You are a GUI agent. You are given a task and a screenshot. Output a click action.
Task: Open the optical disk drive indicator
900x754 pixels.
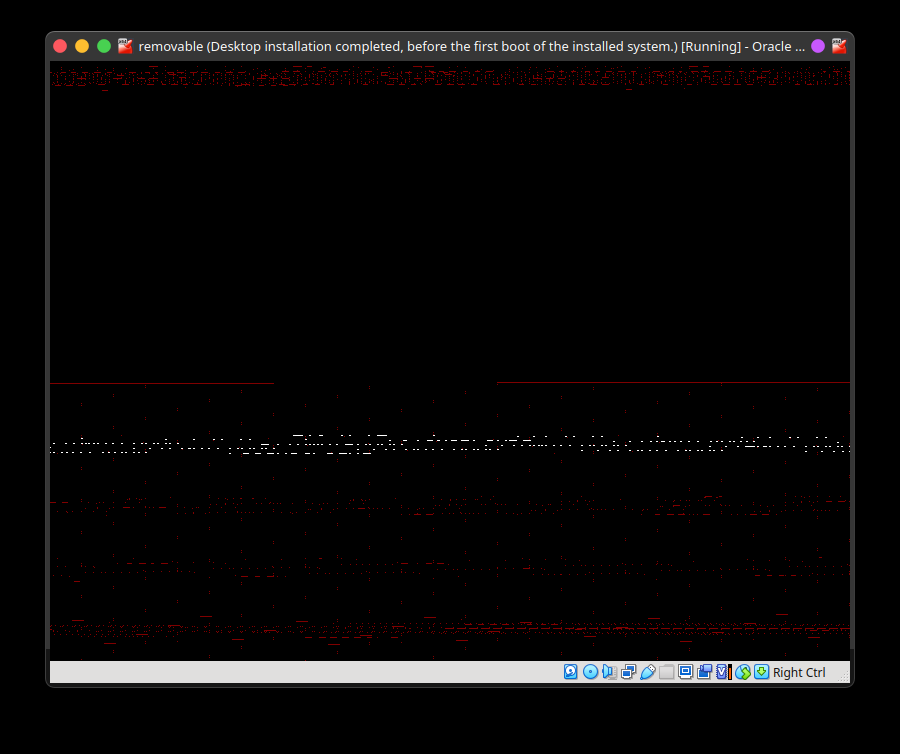tap(590, 672)
